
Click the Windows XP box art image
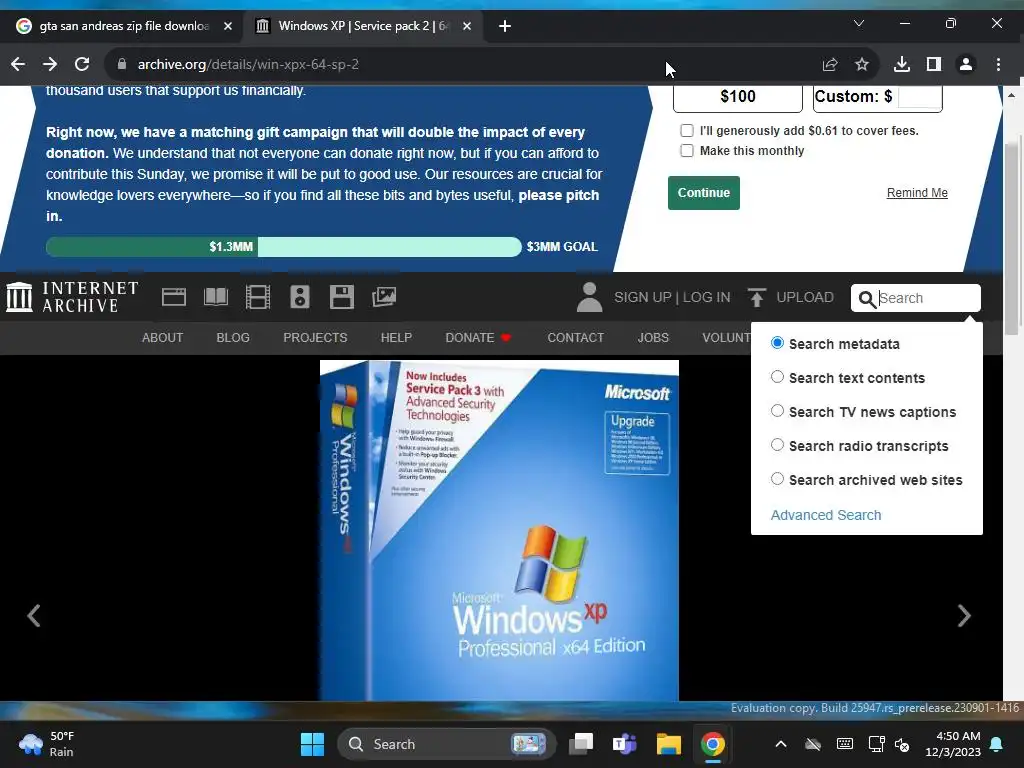point(499,530)
